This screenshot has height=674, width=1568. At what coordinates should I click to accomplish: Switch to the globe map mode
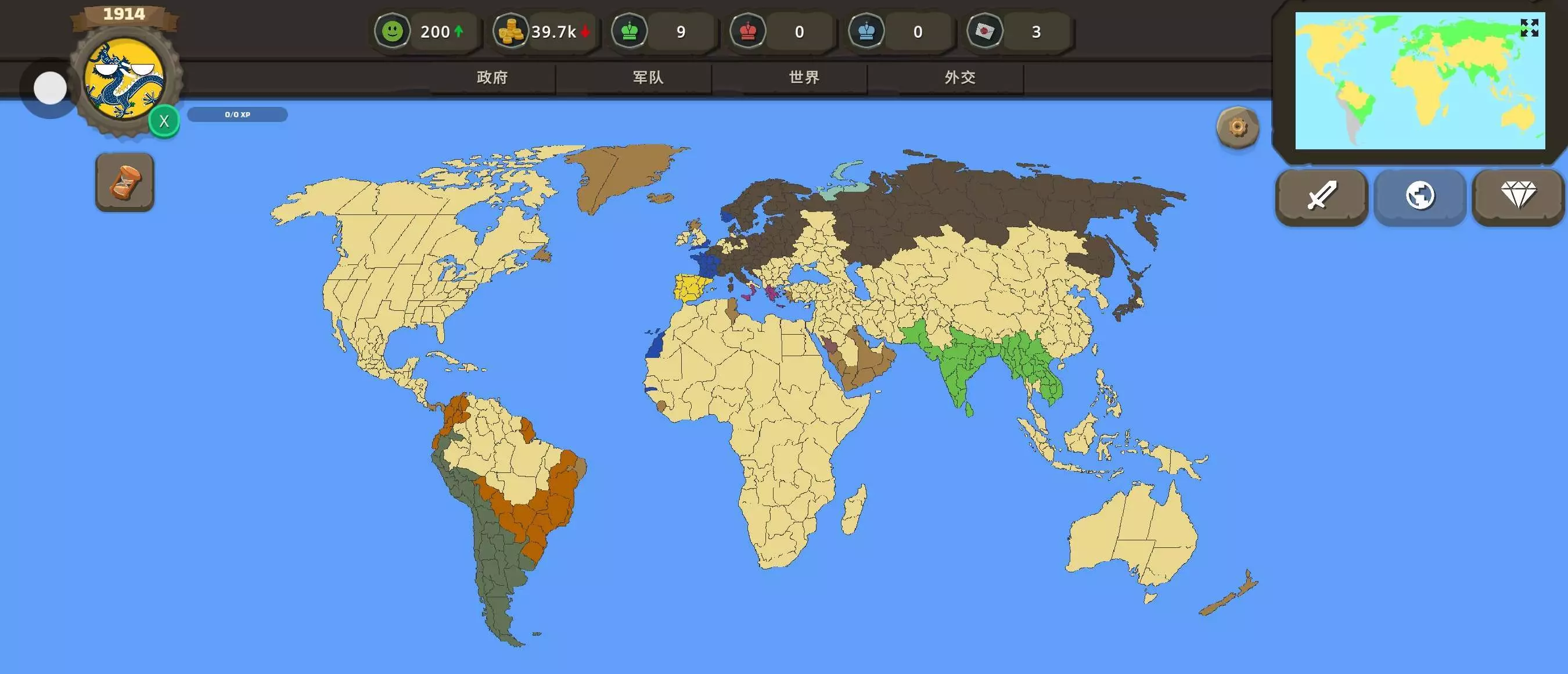click(1419, 196)
